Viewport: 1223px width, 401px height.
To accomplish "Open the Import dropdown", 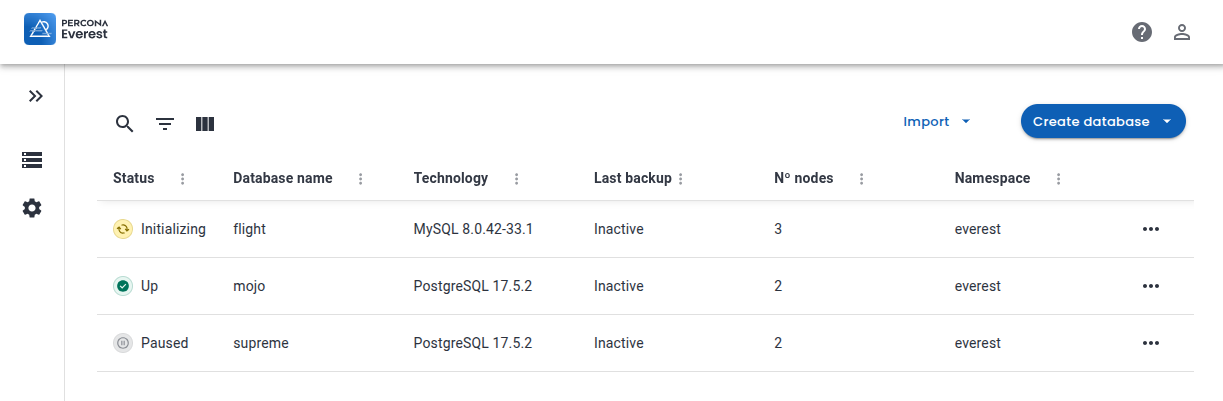I will click(x=937, y=121).
